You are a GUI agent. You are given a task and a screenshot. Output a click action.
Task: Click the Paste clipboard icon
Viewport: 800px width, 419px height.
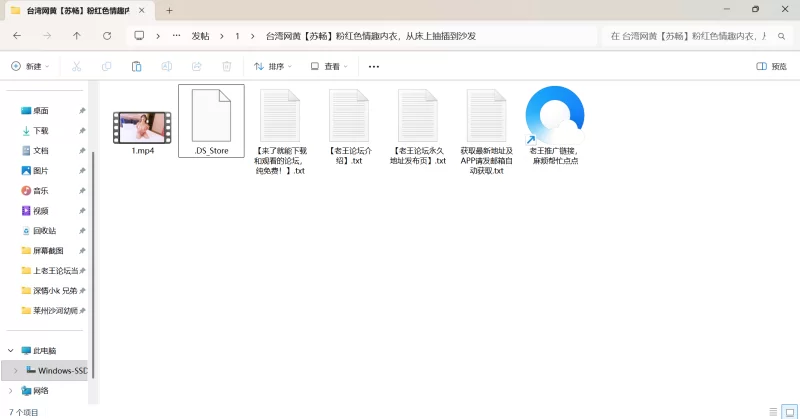[x=136, y=66]
